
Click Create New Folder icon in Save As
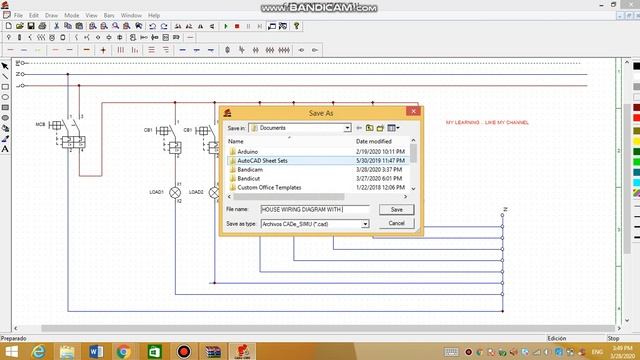380,128
